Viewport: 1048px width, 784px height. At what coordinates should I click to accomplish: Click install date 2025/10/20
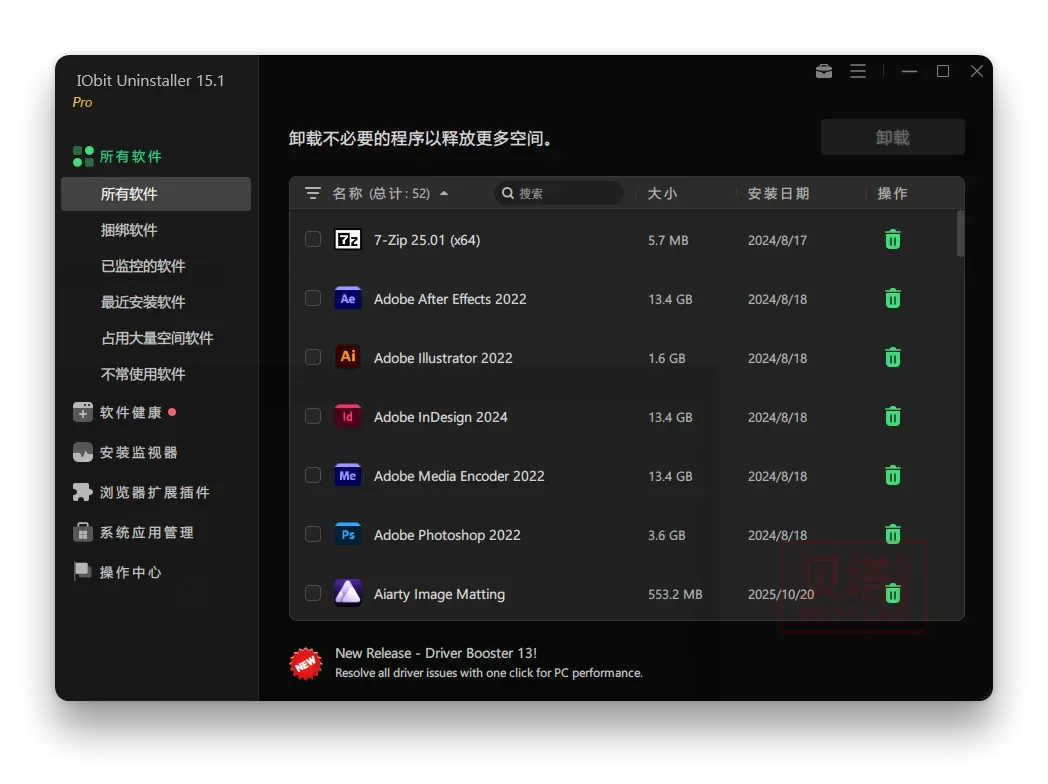[x=781, y=594]
